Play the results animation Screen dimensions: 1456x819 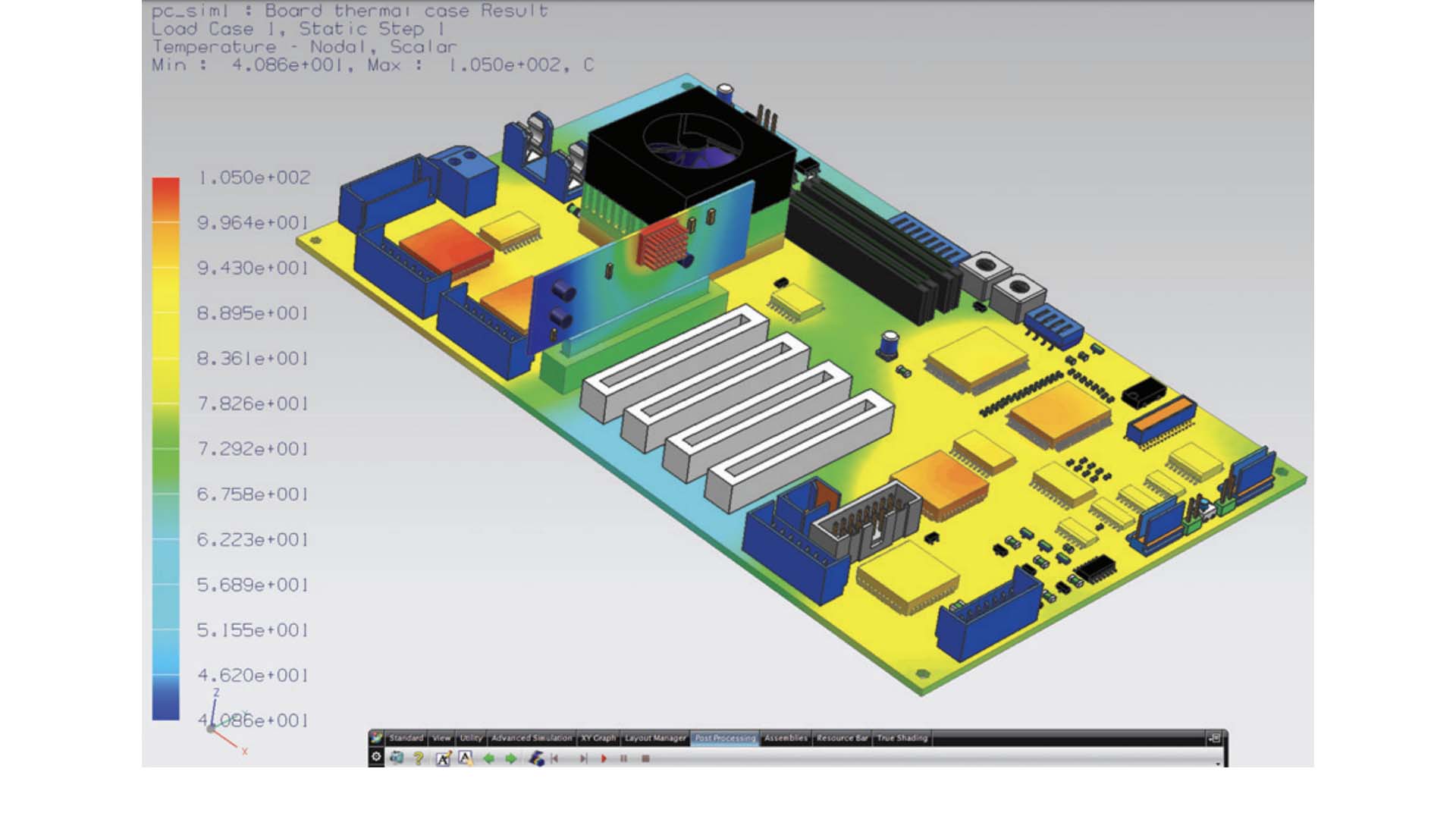point(604,758)
